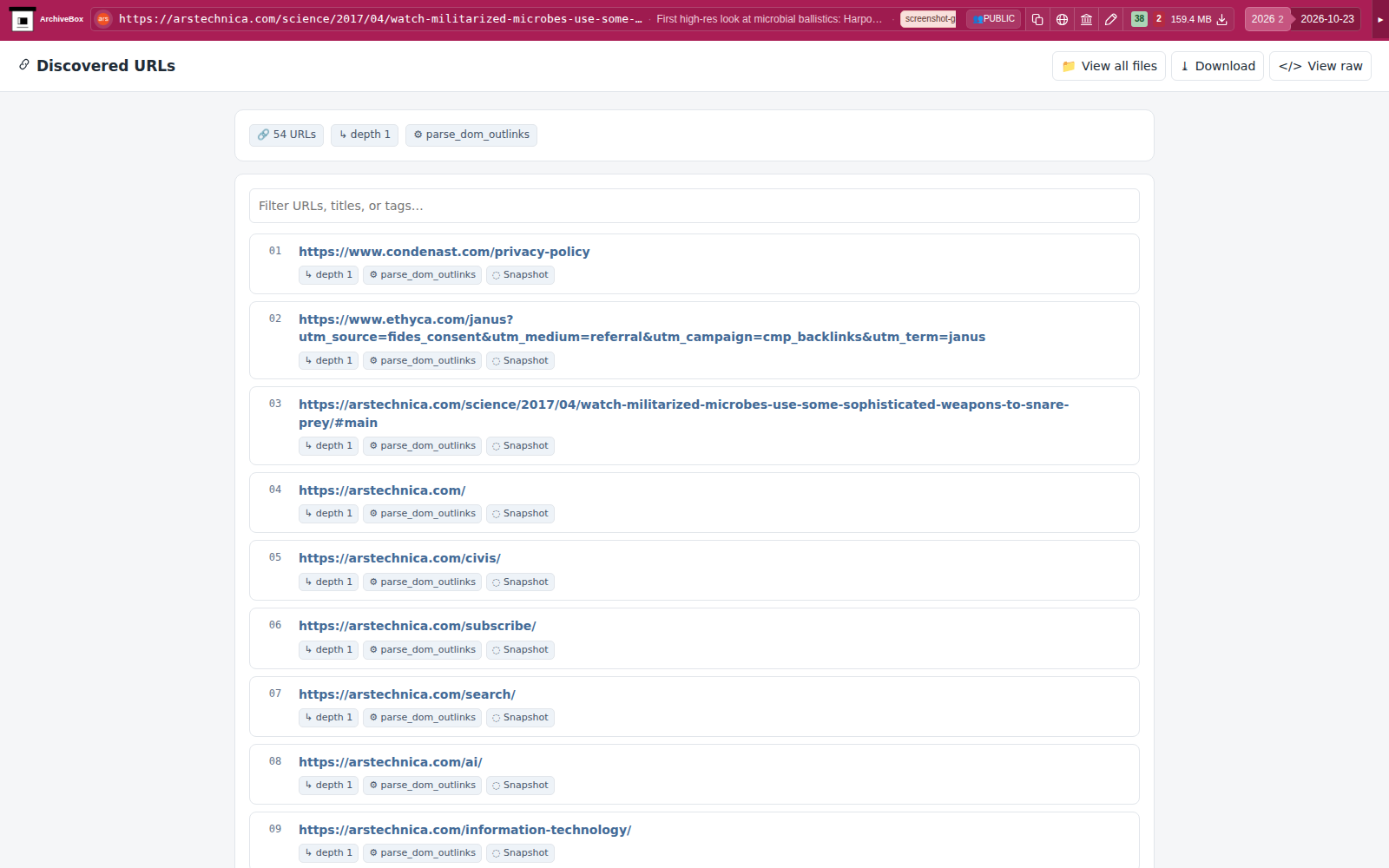Image resolution: width=1389 pixels, height=868 pixels.
Task: Click the download arrow next to 159.4 MB
Action: (1222, 19)
